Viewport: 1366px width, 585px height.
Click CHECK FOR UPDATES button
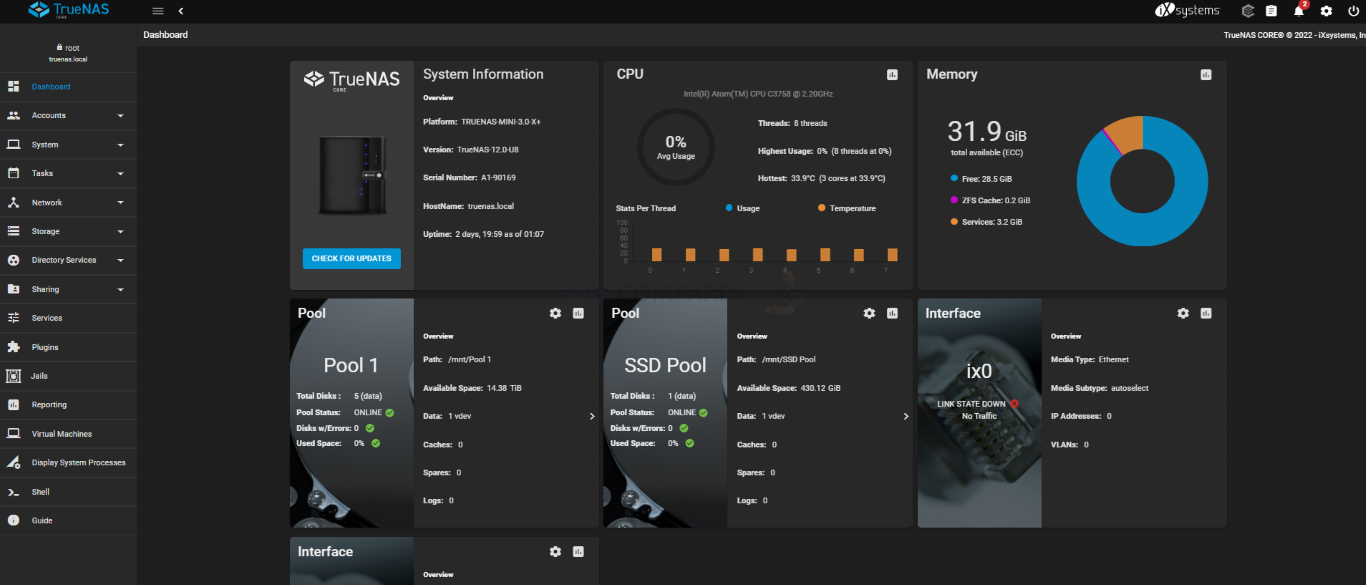tap(352, 258)
